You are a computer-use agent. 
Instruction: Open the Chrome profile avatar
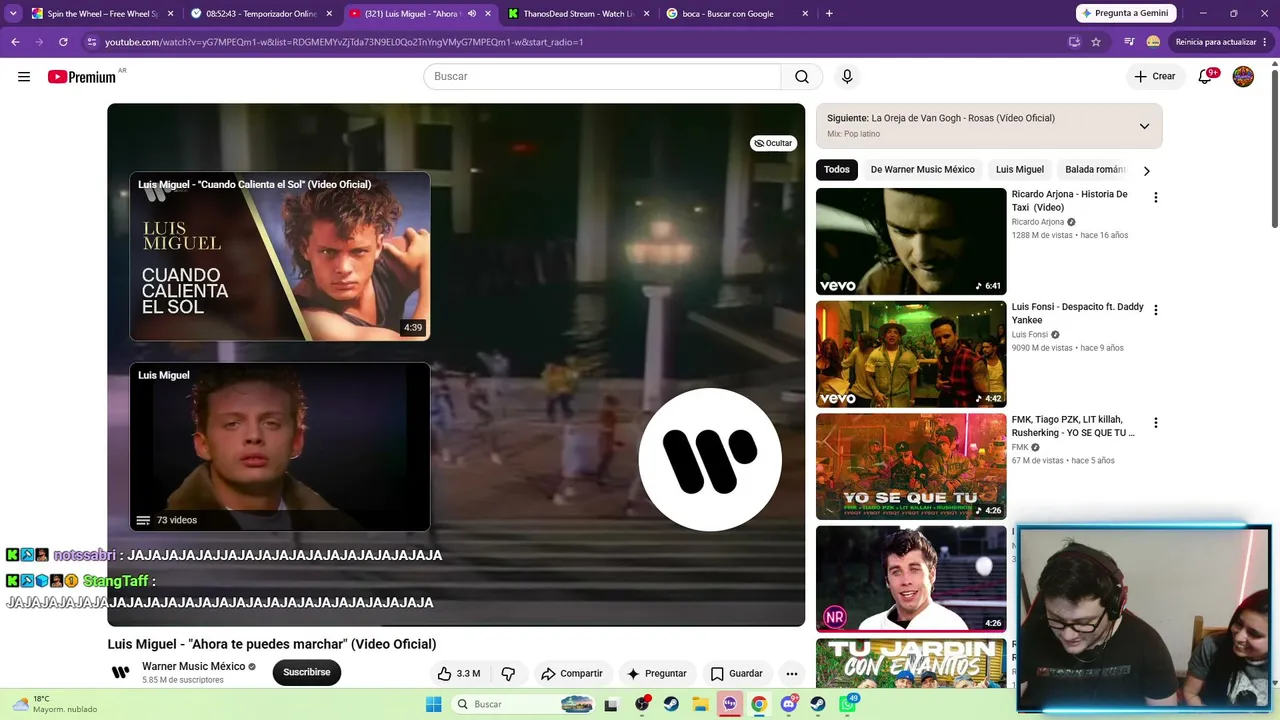1153,42
